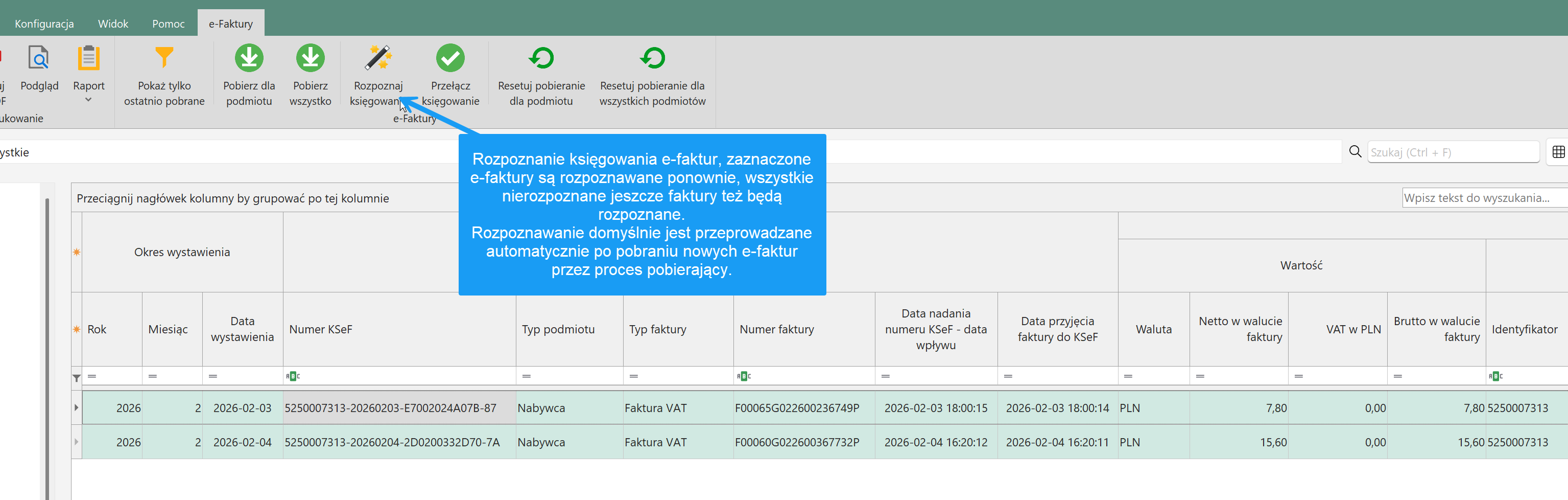Click the Pokaż tylko ostatnio pobrane filter
Image resolution: width=1568 pixels, height=500 pixels.
tap(164, 59)
